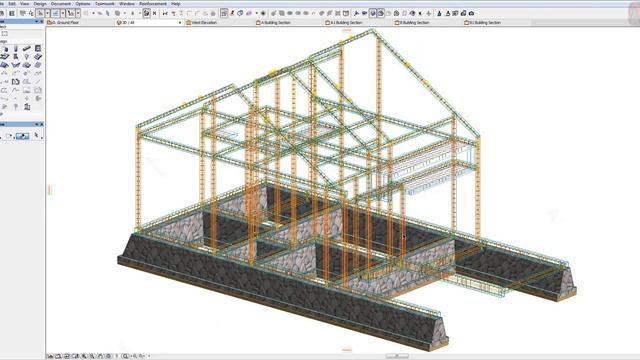
Task: Open the small dropdown arrow before the sun icon
Action: tap(257, 13)
